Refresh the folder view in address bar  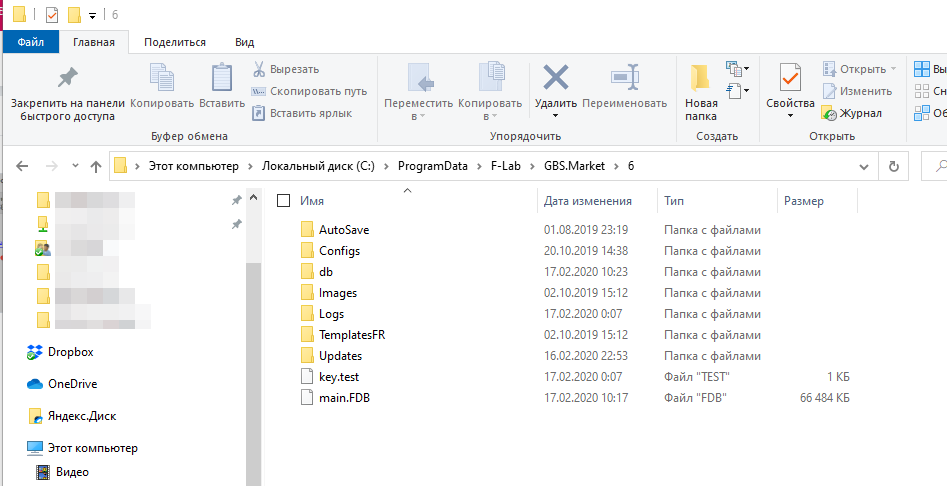[x=893, y=166]
